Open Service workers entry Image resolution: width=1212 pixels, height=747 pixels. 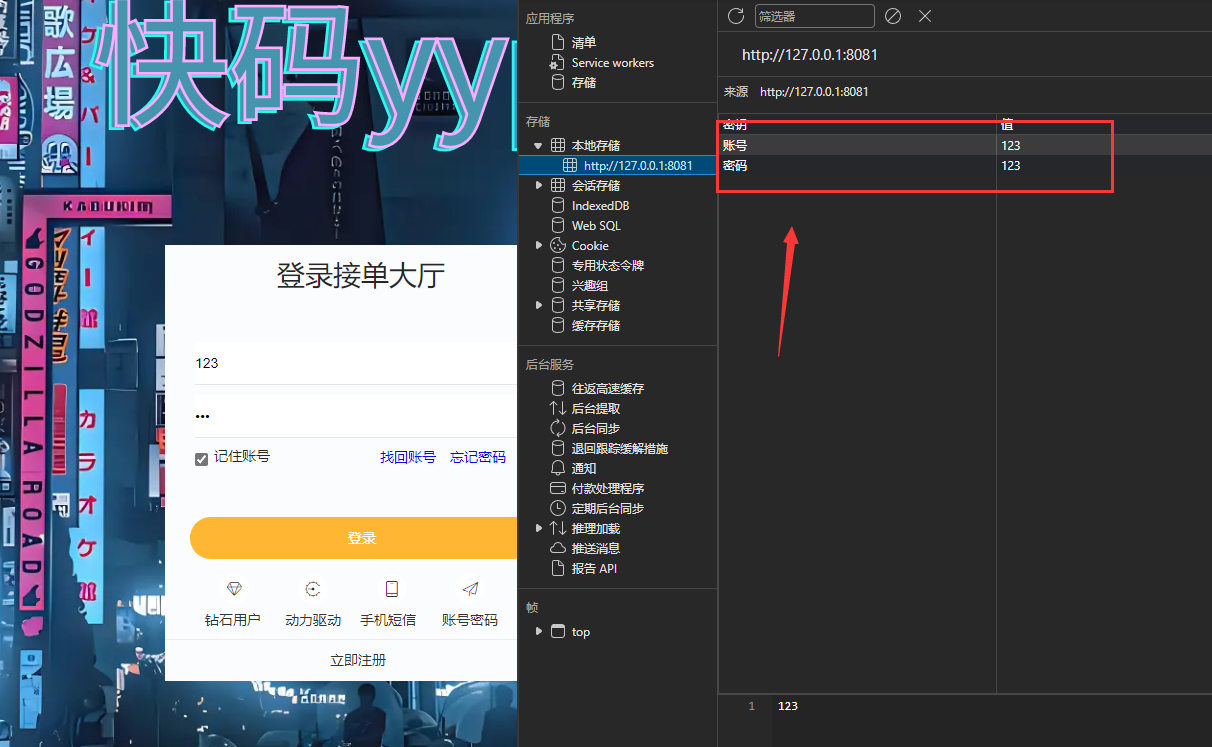(612, 63)
